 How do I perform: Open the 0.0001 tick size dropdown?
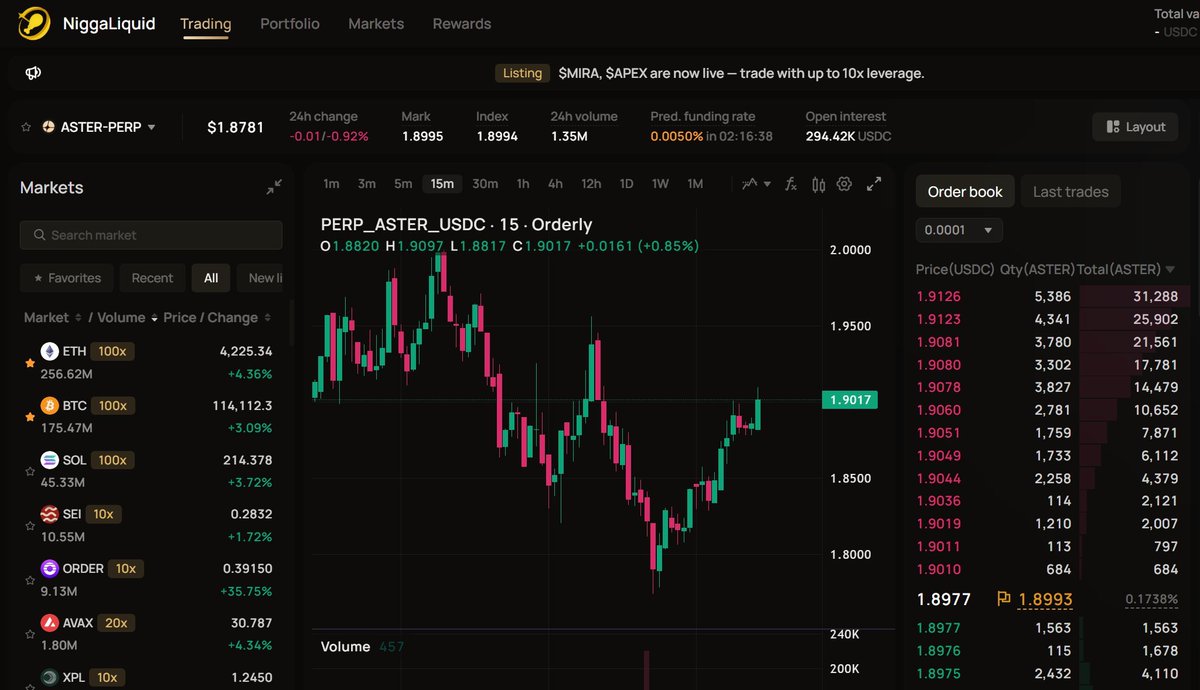point(958,230)
